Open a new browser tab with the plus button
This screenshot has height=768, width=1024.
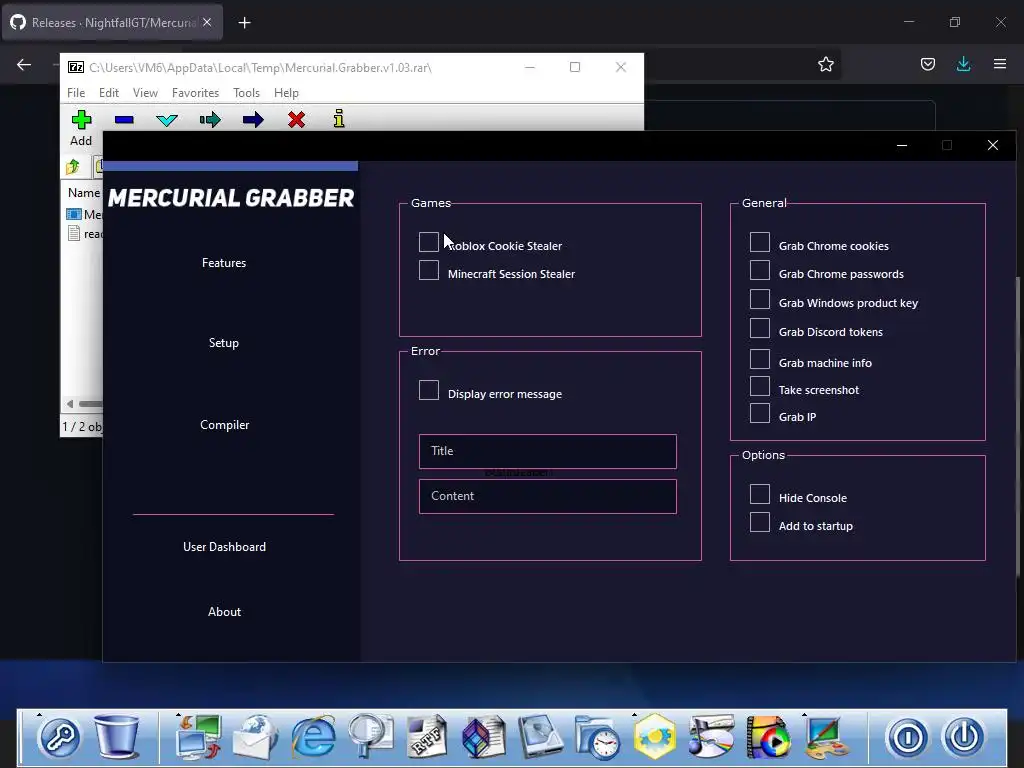coord(244,23)
